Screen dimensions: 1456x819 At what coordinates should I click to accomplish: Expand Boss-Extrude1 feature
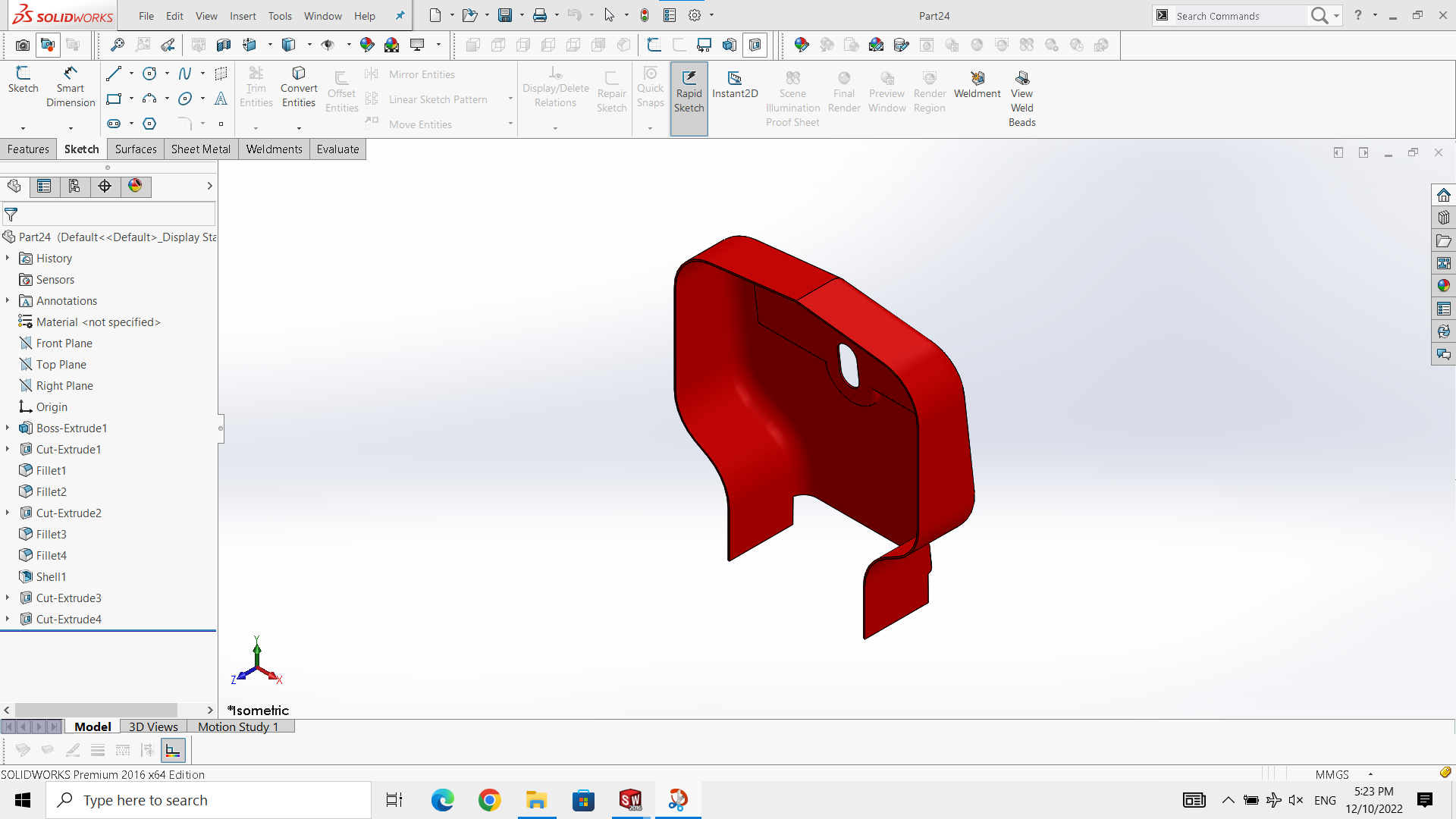coord(8,428)
